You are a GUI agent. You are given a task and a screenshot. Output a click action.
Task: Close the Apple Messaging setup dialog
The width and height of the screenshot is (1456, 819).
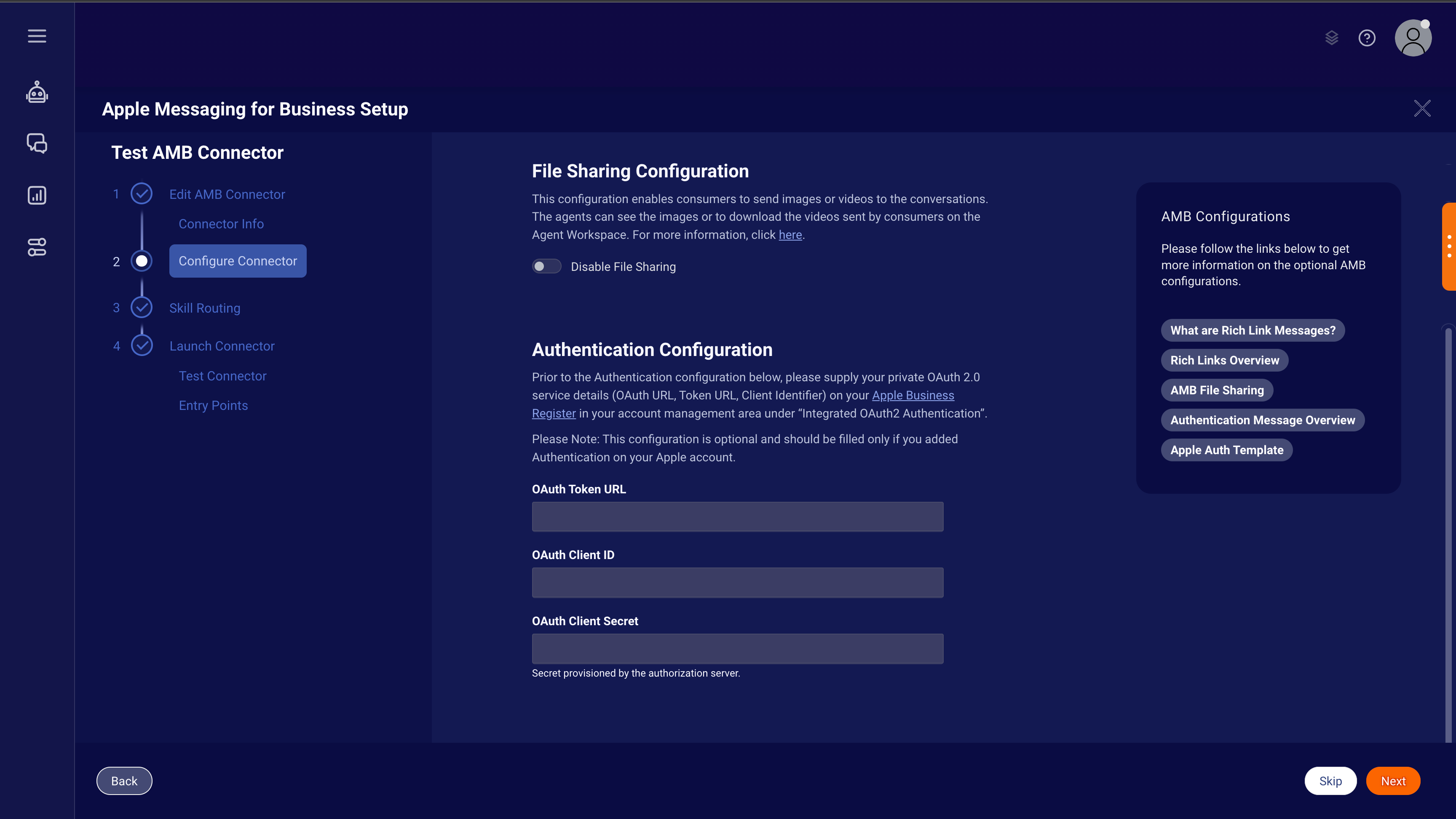tap(1422, 108)
